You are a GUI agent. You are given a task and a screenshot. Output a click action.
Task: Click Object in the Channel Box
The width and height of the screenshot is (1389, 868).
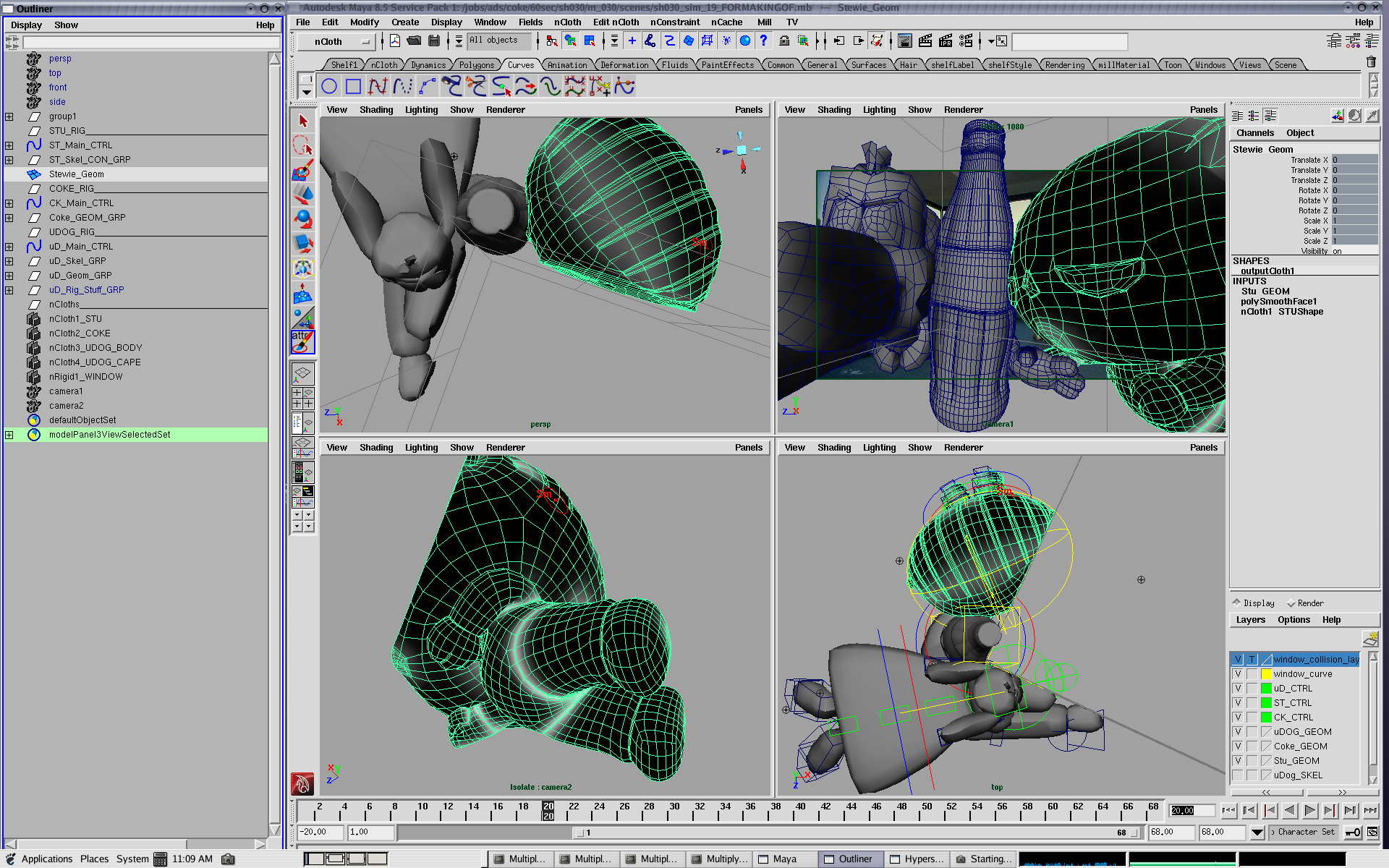point(1300,133)
